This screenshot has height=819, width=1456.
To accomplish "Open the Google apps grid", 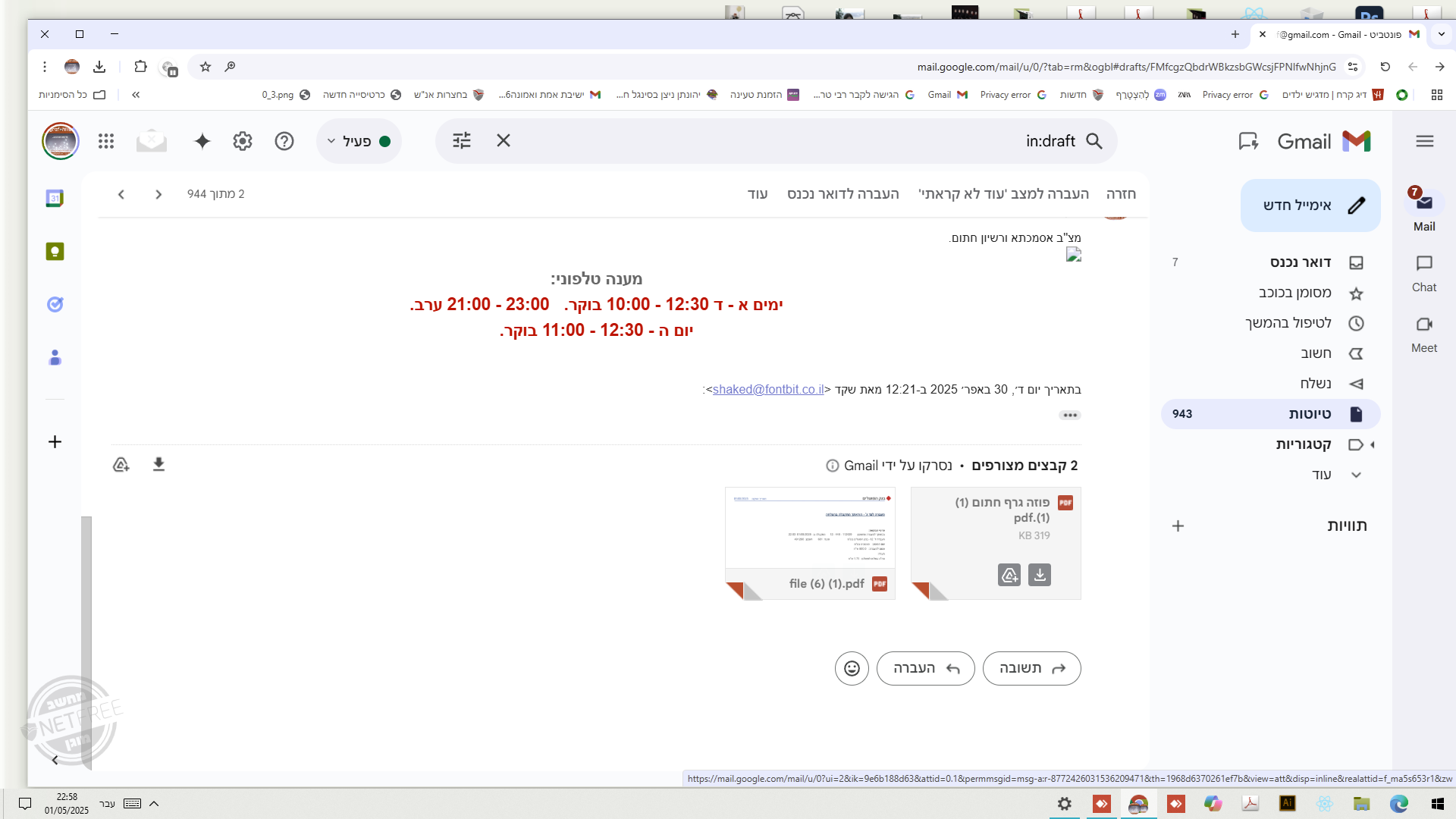I will point(106,141).
